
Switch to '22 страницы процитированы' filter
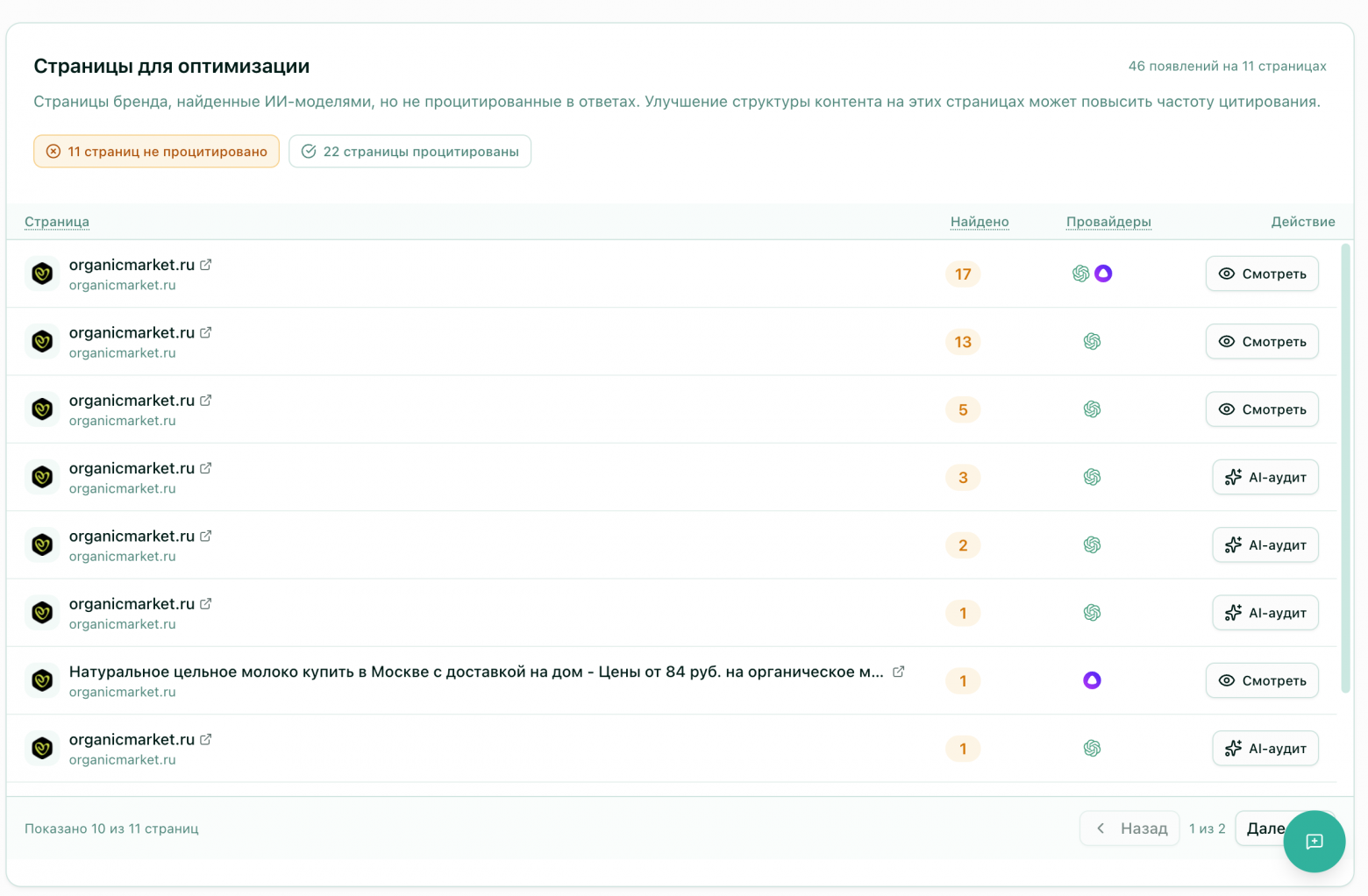pos(410,152)
